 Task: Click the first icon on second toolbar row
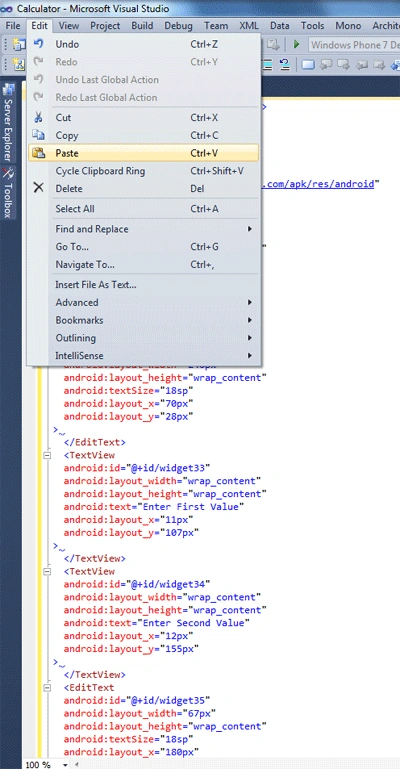[x=19, y=64]
